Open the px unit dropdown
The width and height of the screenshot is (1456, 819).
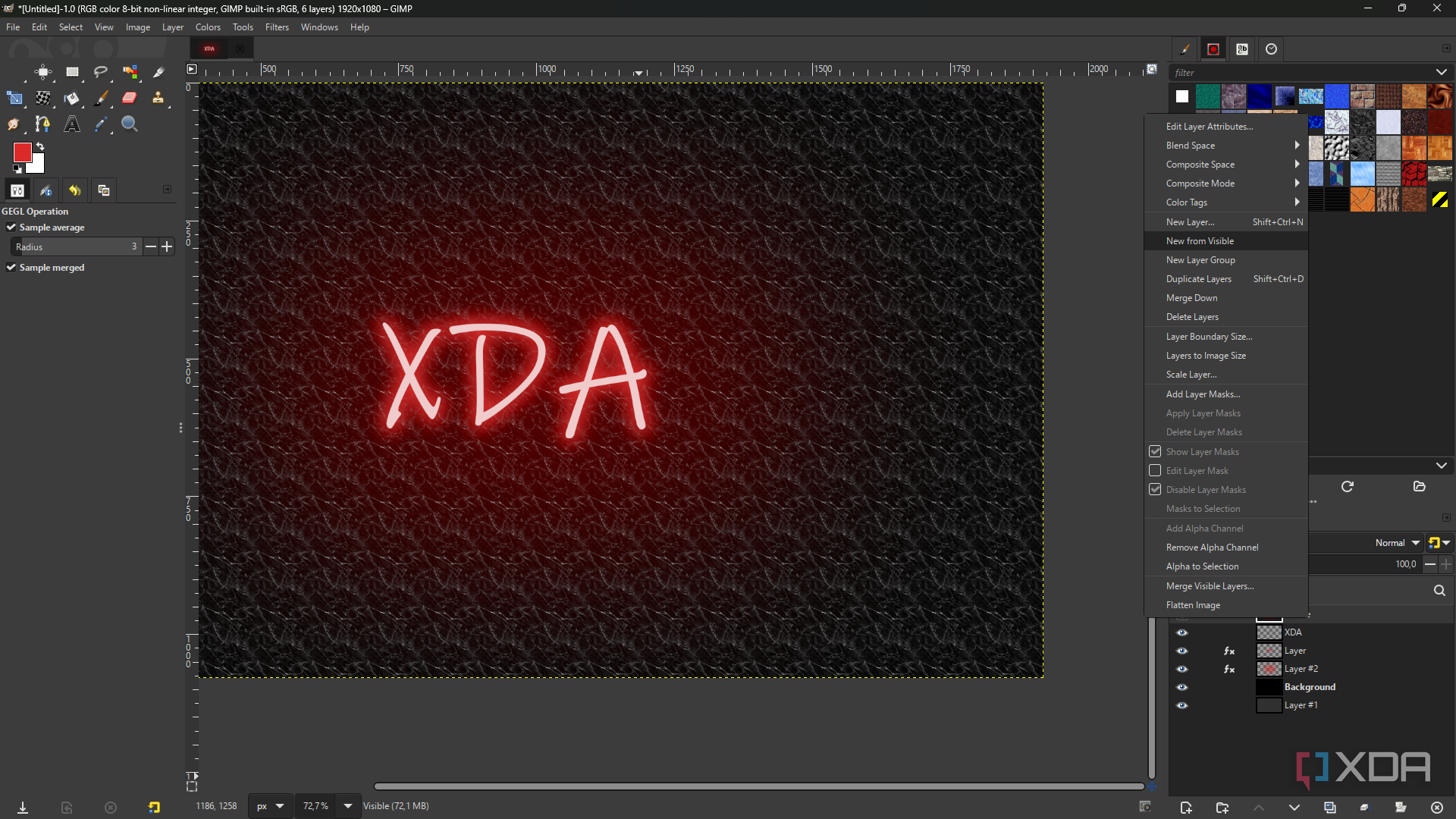click(270, 806)
